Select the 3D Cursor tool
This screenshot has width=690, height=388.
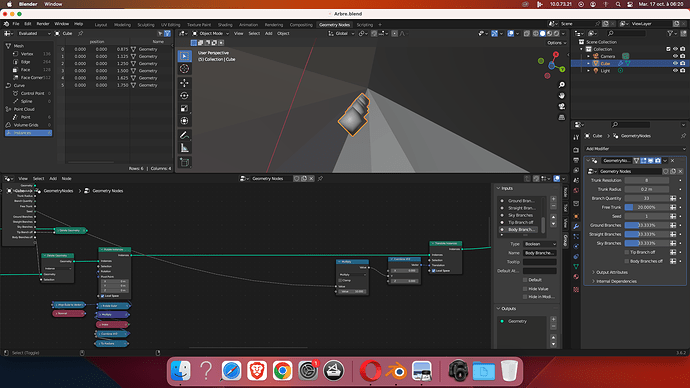[x=184, y=69]
